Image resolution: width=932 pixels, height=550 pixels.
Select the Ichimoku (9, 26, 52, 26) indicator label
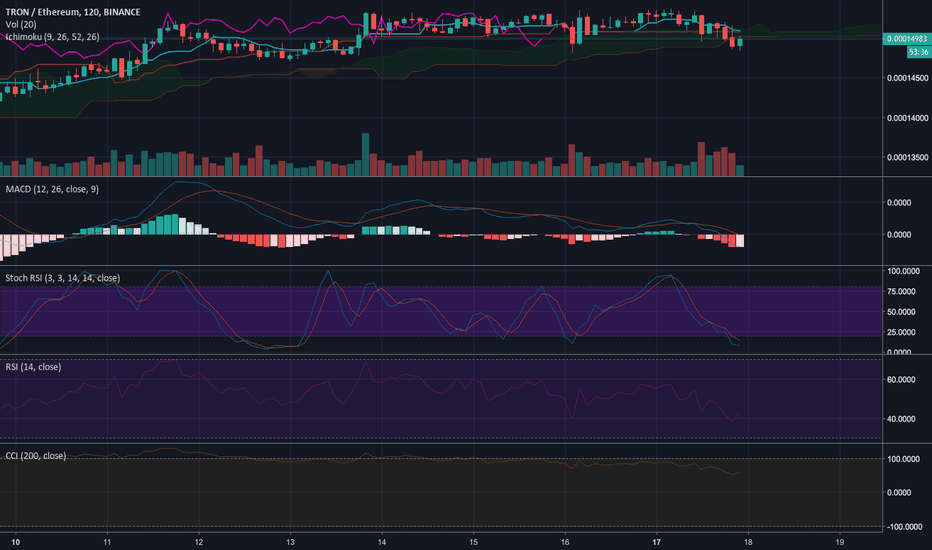click(x=52, y=37)
